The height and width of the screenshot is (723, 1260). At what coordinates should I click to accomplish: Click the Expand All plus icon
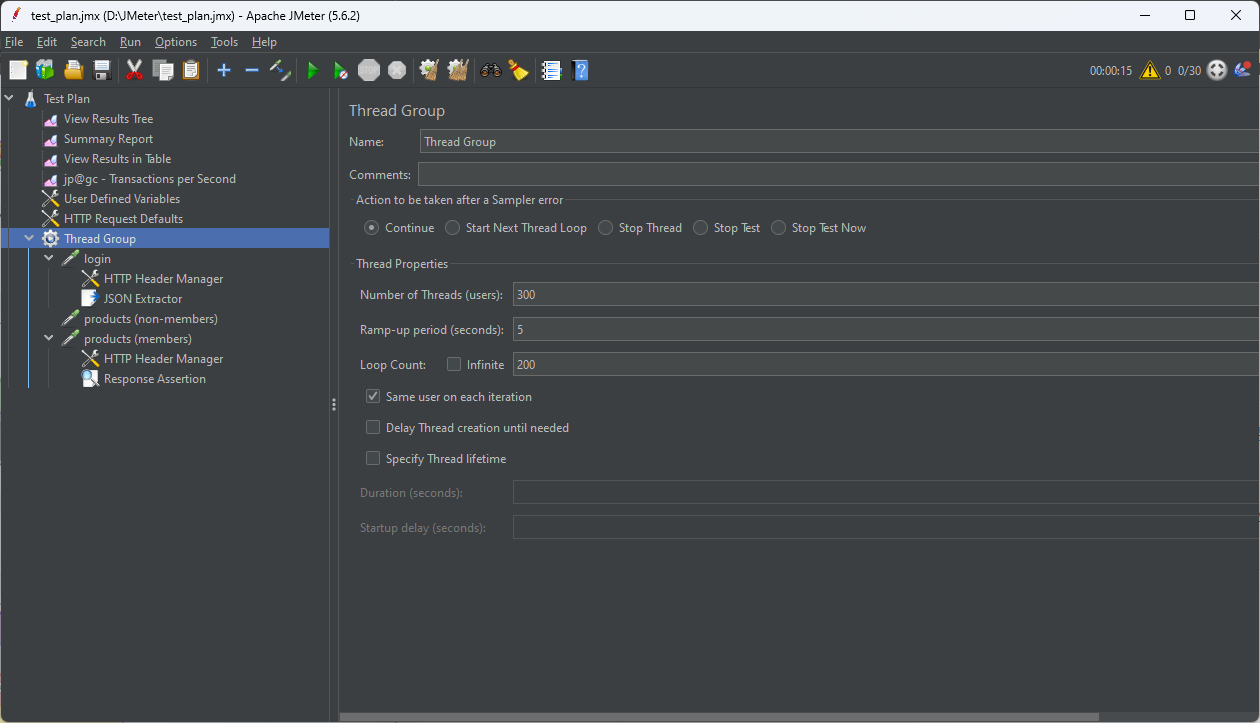coord(224,70)
